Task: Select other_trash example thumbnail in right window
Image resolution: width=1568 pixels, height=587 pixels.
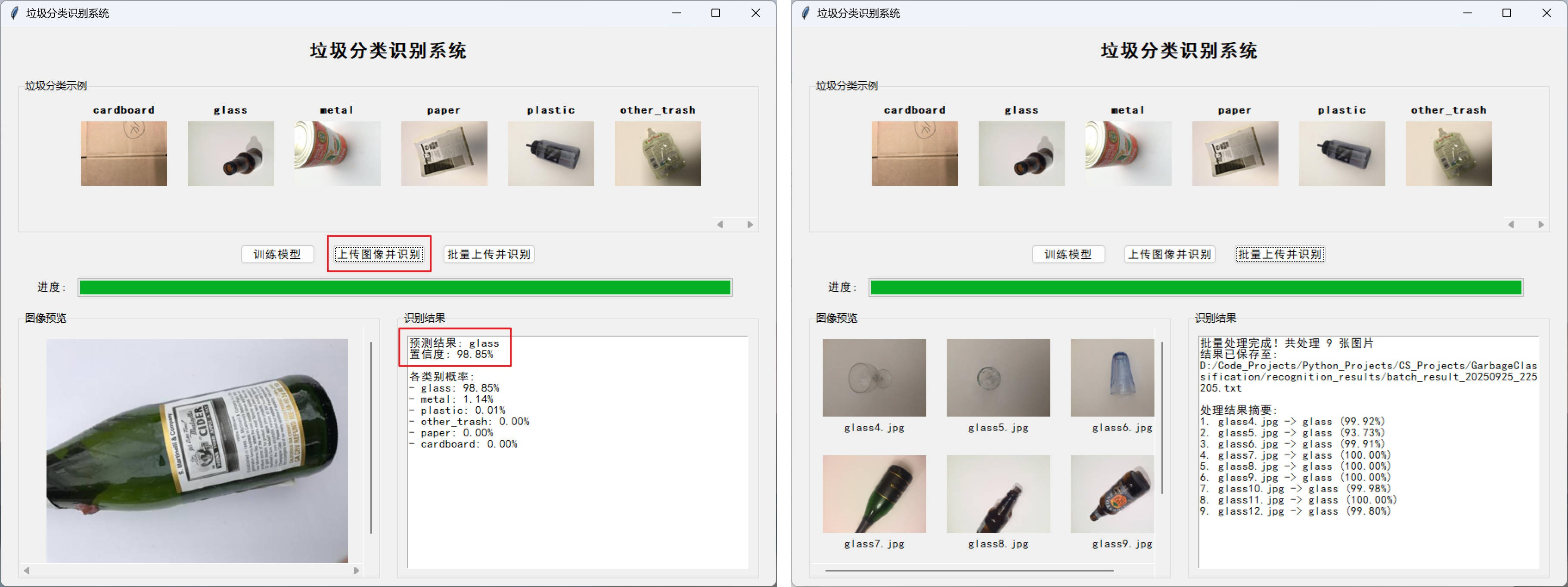Action: click(1448, 153)
